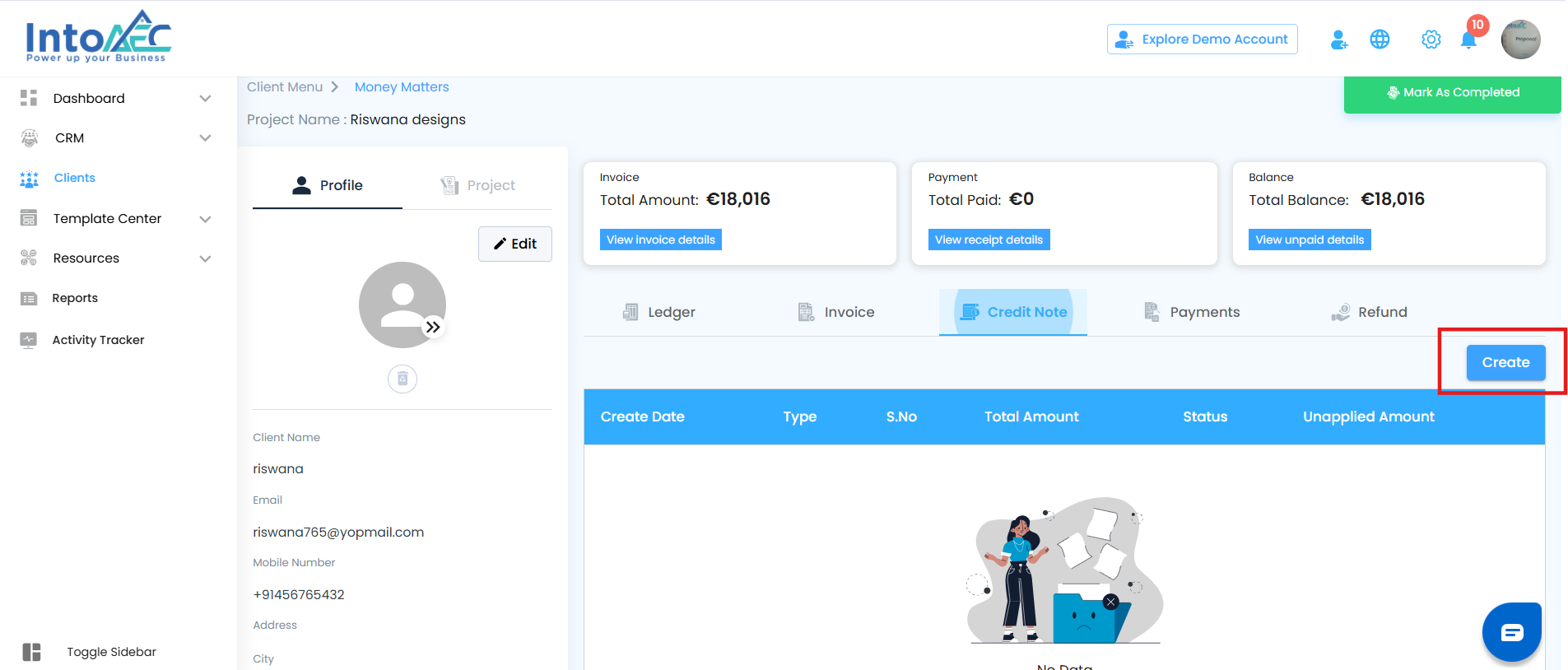Click Toggle Sidebar label
Image resolution: width=1568 pixels, height=670 pixels.
pos(111,652)
